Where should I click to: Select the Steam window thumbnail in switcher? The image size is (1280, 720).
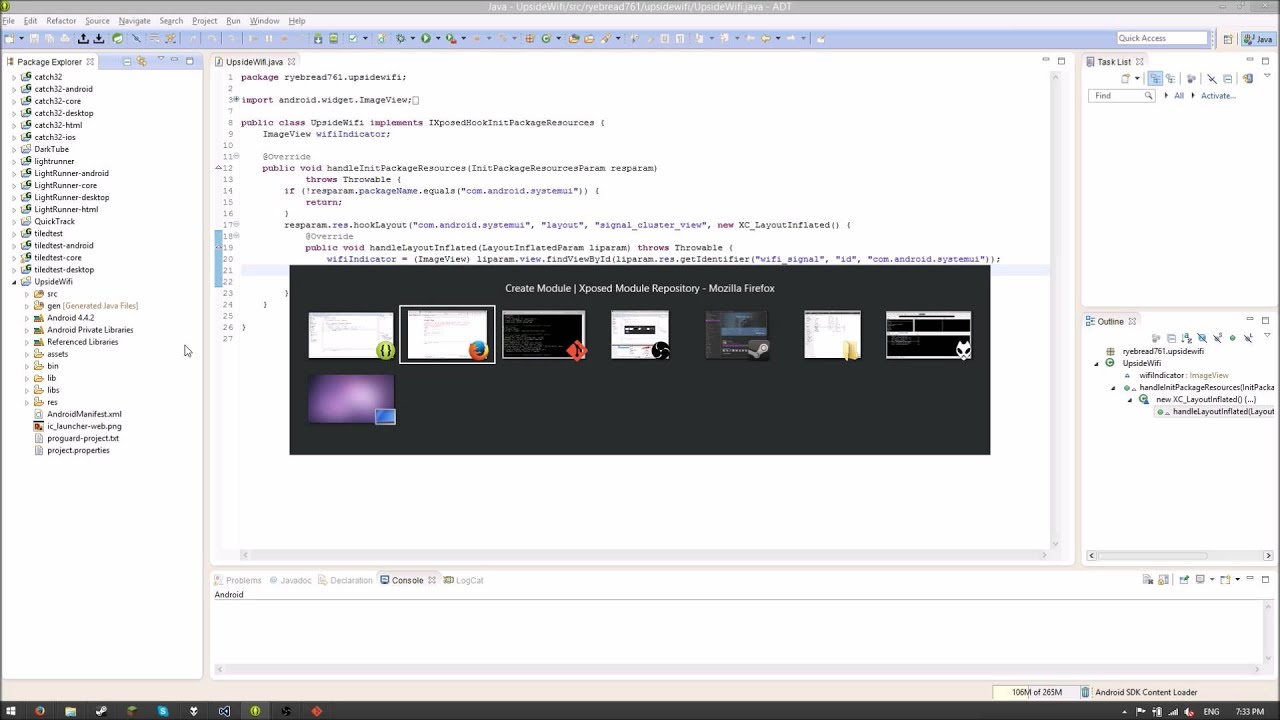737,335
